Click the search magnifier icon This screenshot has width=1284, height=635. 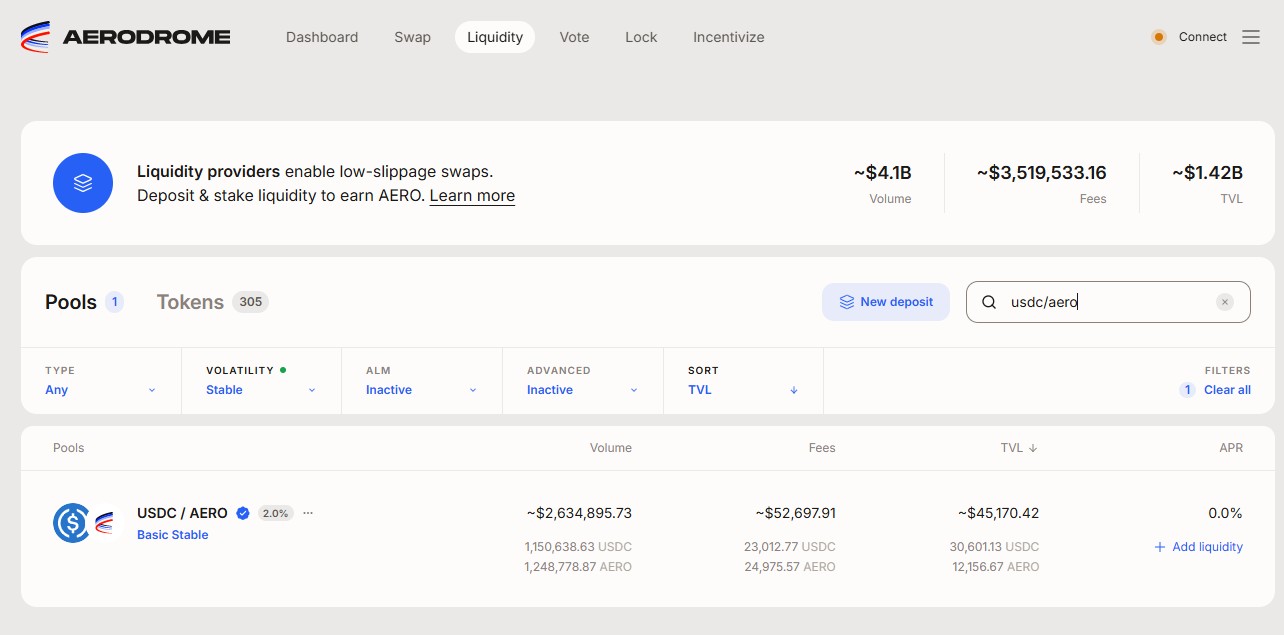pos(989,302)
